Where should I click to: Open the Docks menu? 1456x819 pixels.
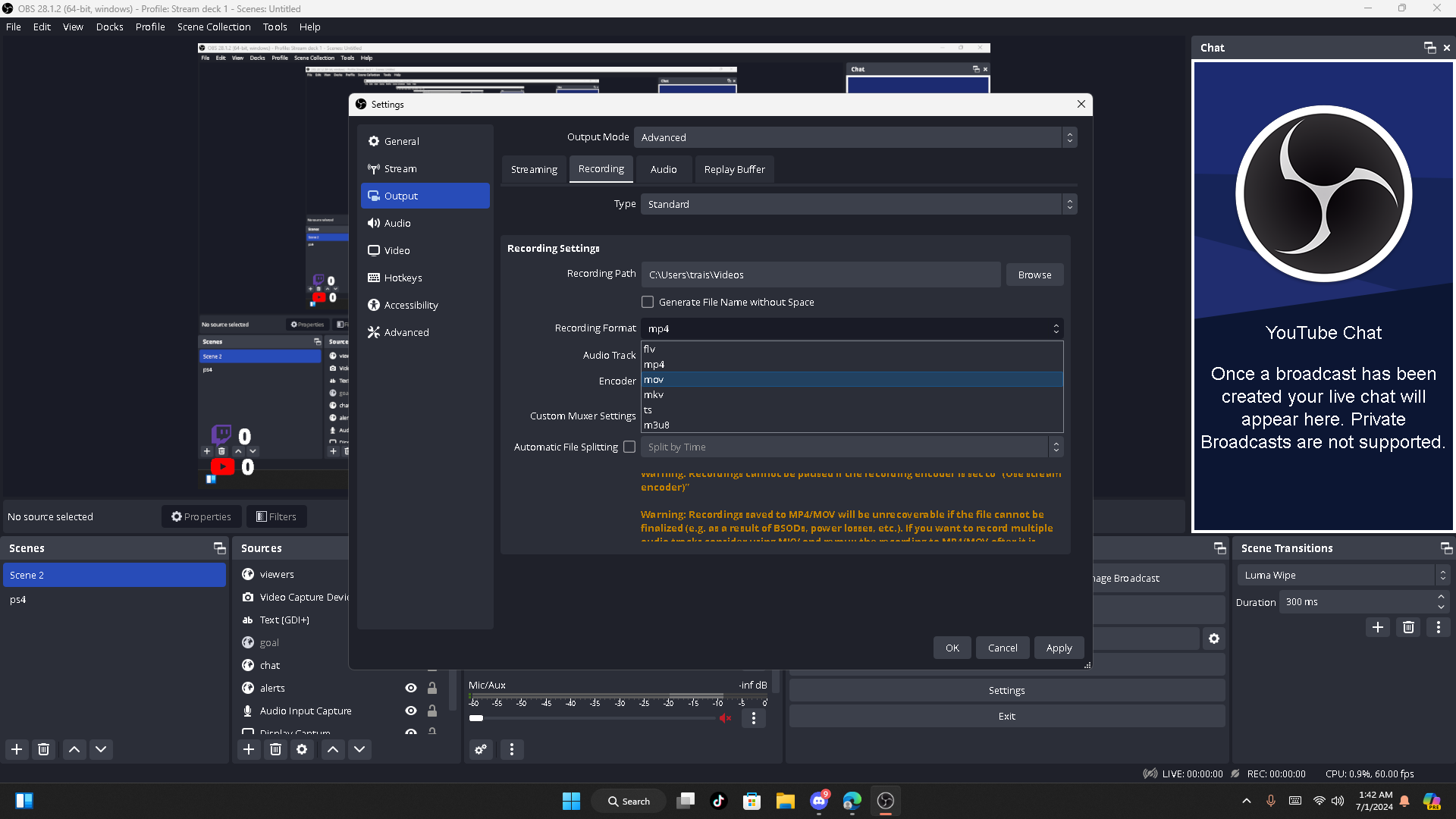(x=110, y=27)
